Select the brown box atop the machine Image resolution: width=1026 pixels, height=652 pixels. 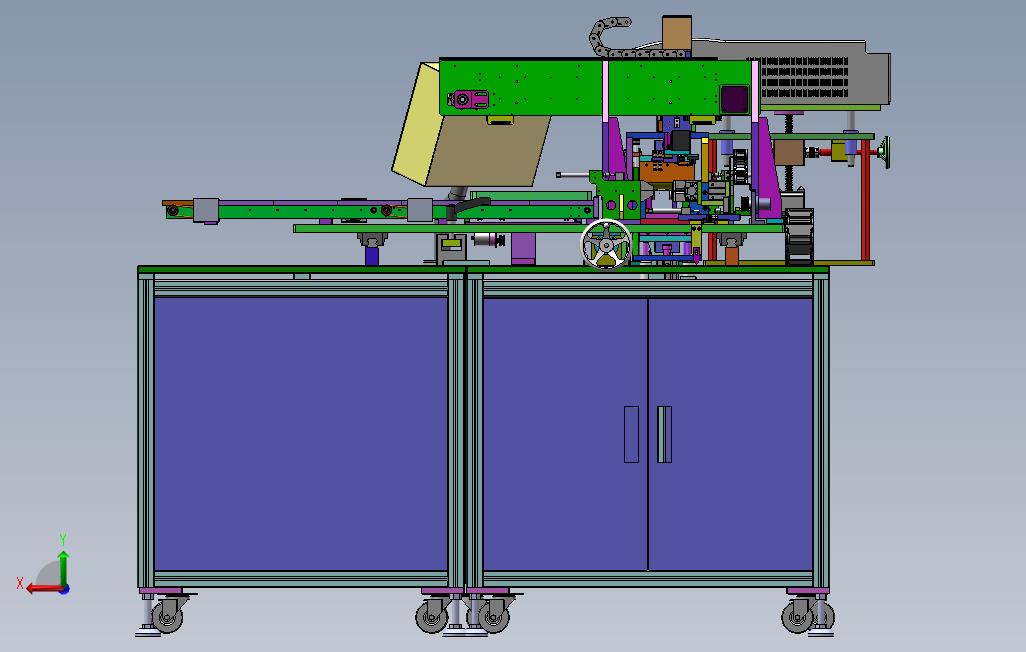tap(677, 33)
